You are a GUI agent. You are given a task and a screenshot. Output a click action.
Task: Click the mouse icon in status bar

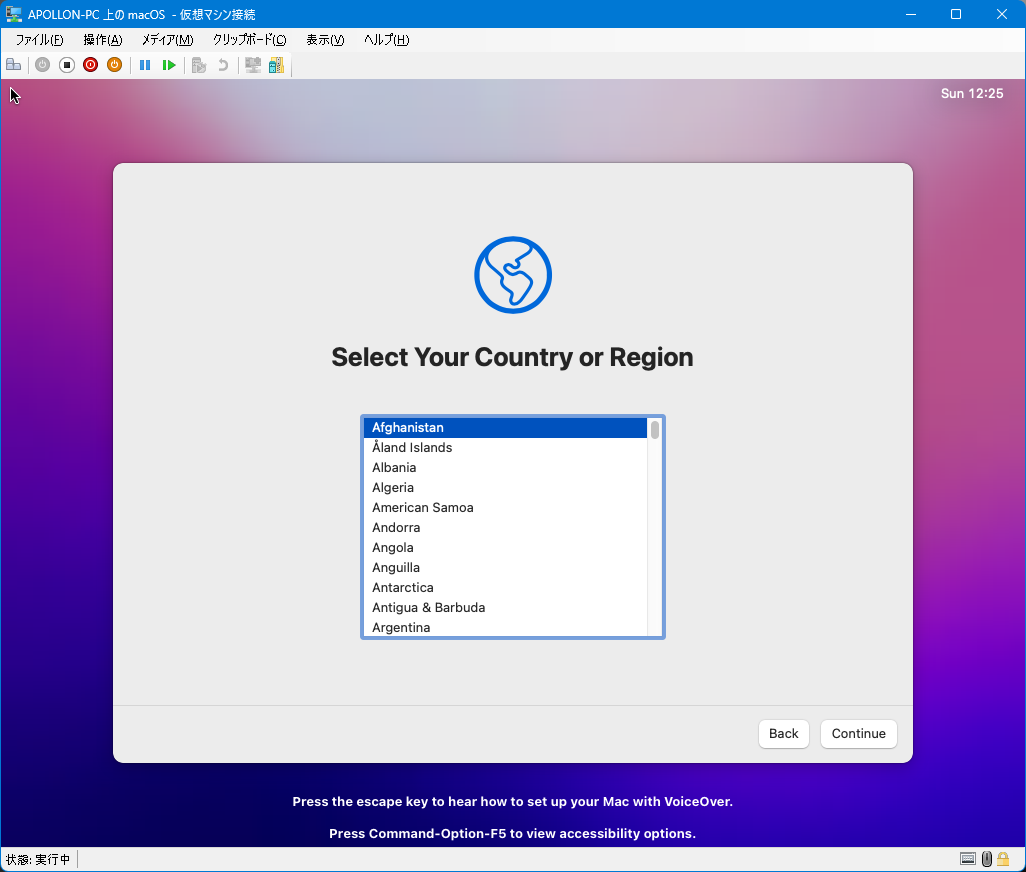987,859
